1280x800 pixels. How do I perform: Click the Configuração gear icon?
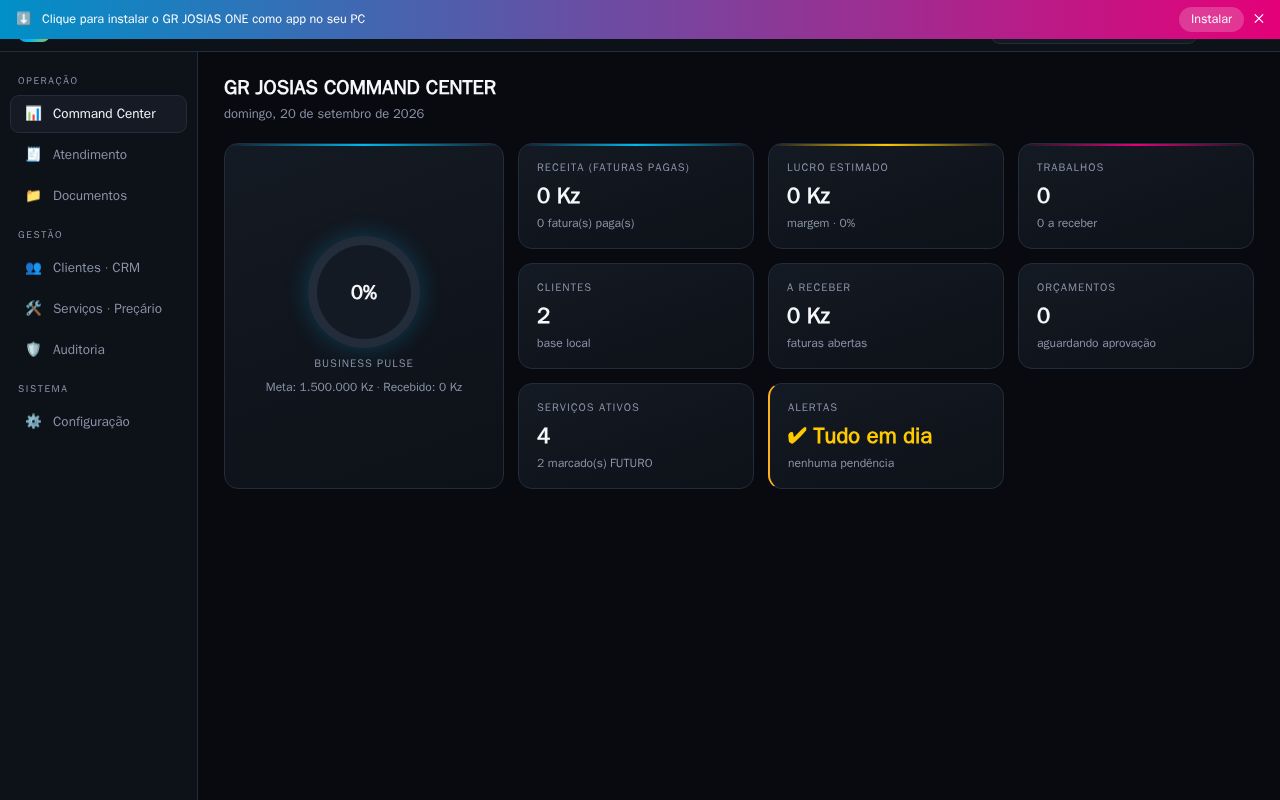pos(33,422)
